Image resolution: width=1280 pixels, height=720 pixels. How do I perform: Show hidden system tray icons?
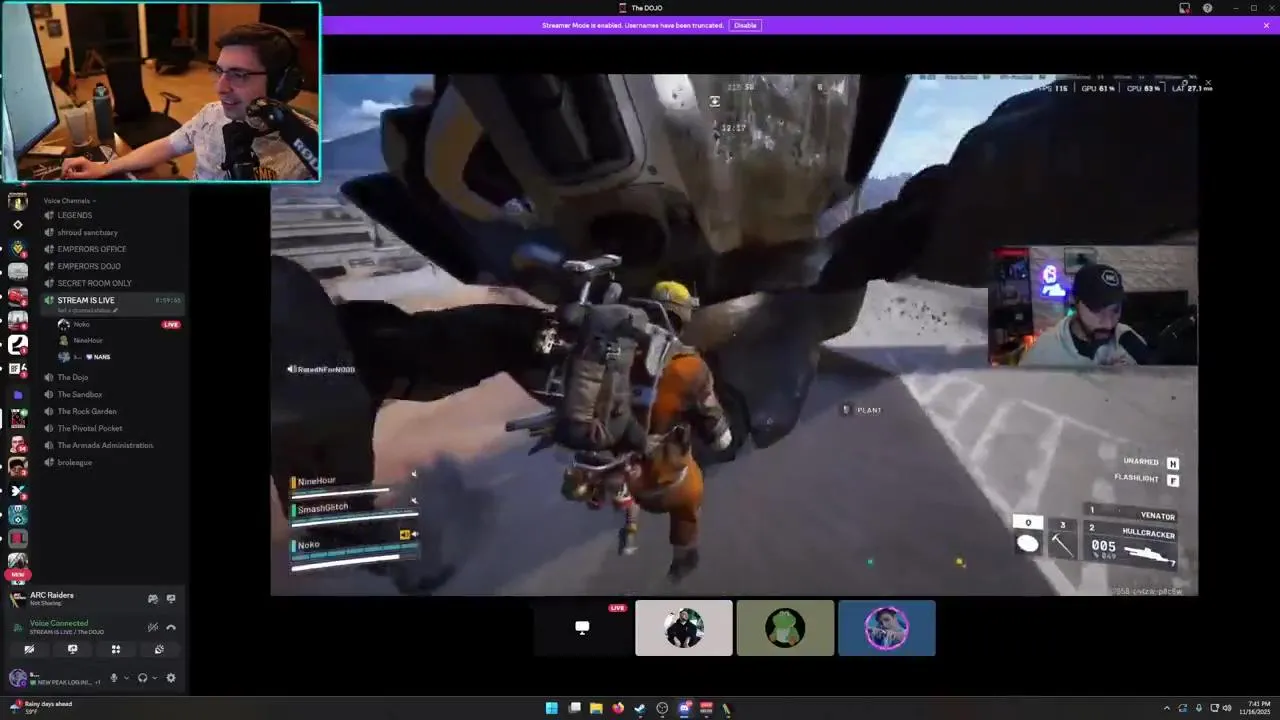click(1165, 708)
